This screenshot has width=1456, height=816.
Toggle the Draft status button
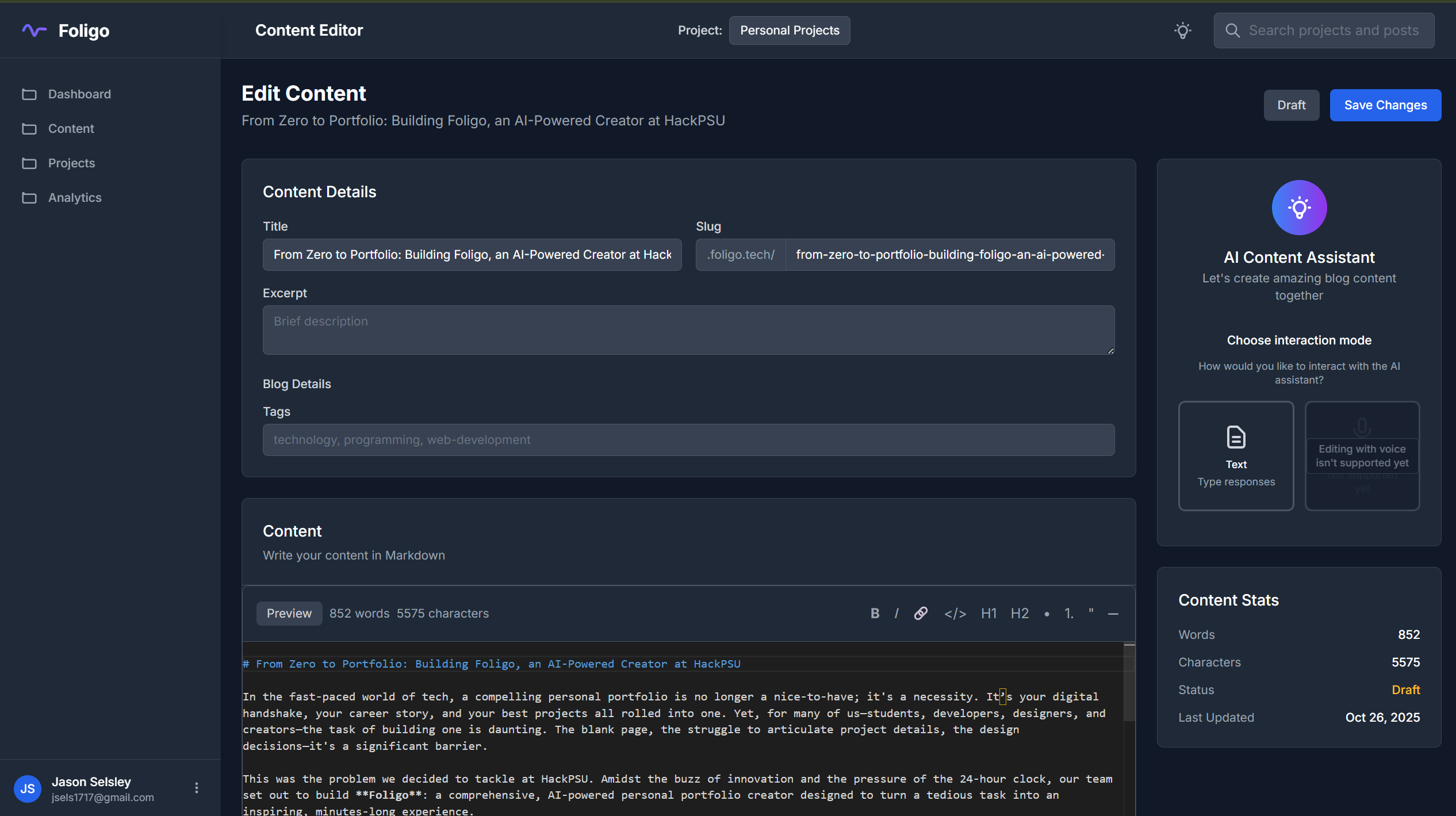click(x=1291, y=105)
